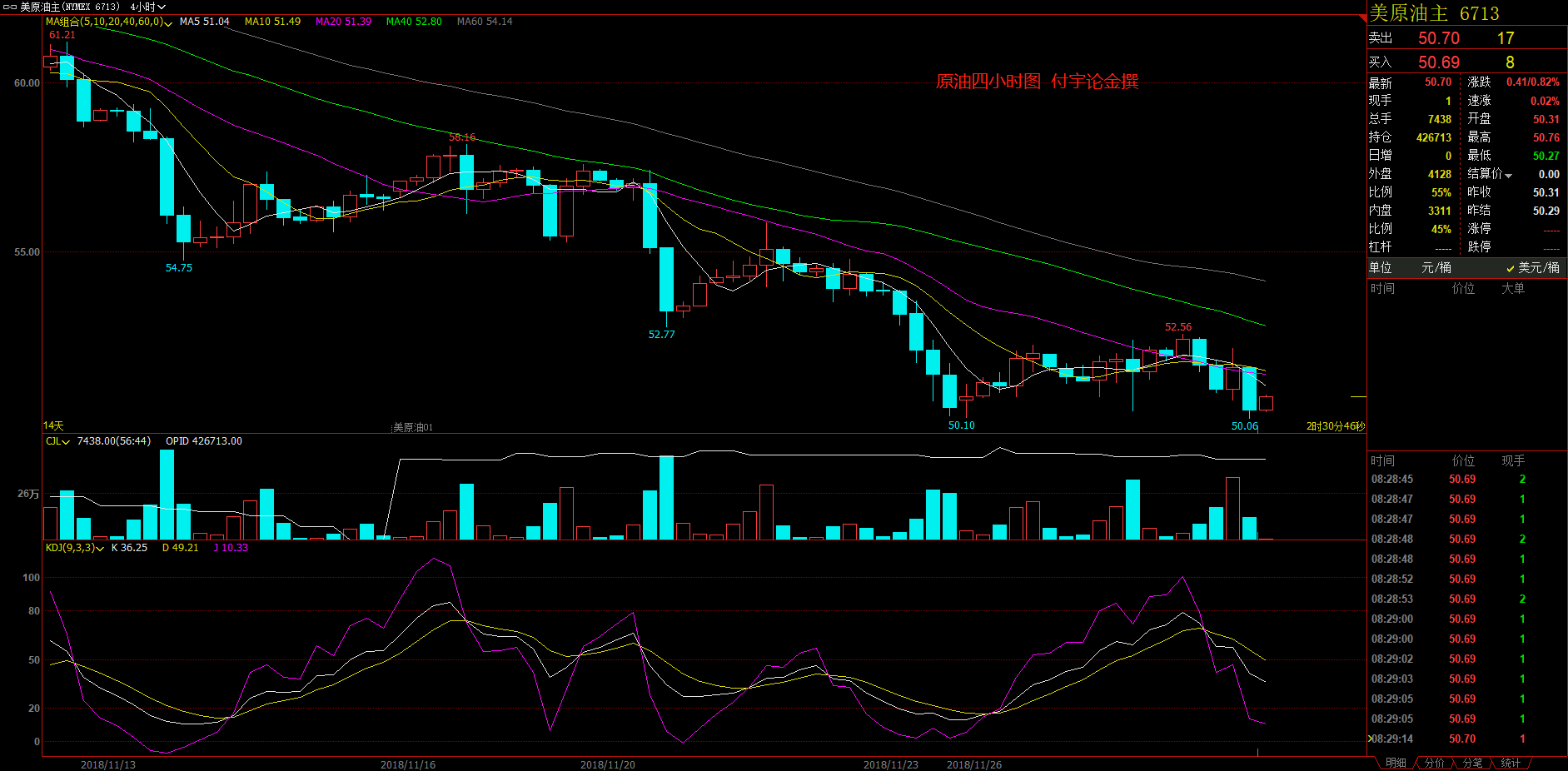Click the 总手 value 7438

click(x=1440, y=119)
